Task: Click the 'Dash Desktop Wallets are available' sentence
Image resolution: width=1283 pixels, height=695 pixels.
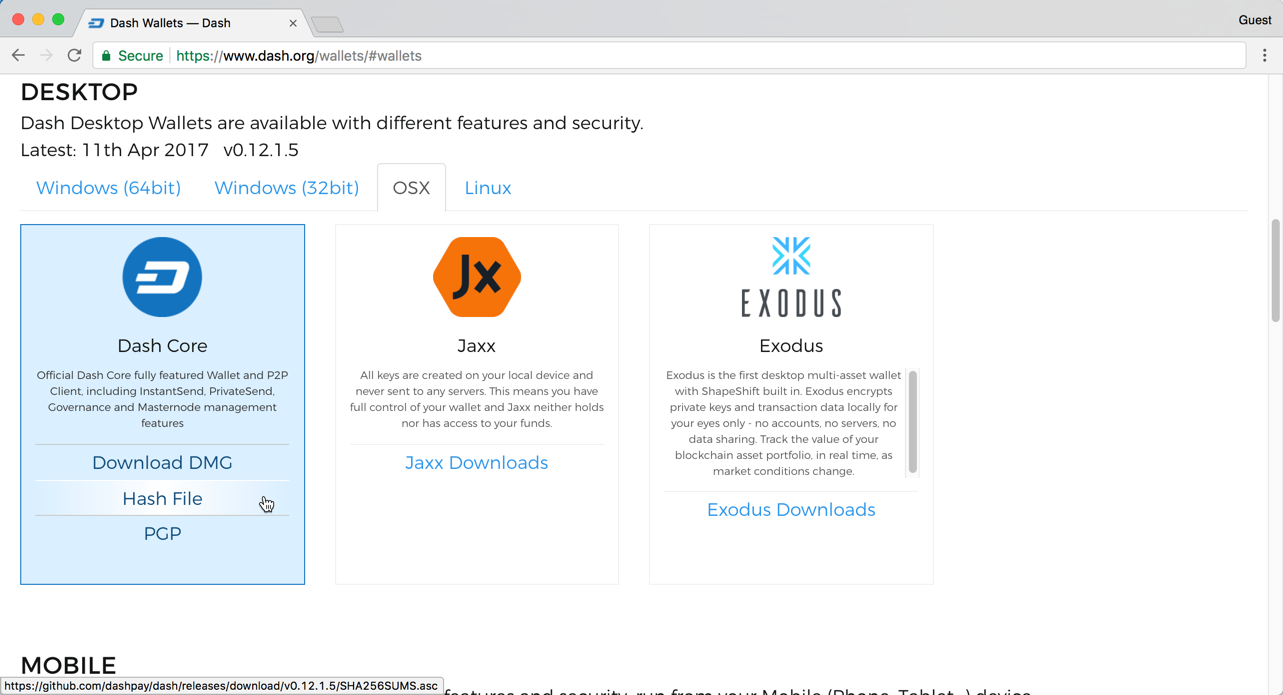Action: click(332, 123)
